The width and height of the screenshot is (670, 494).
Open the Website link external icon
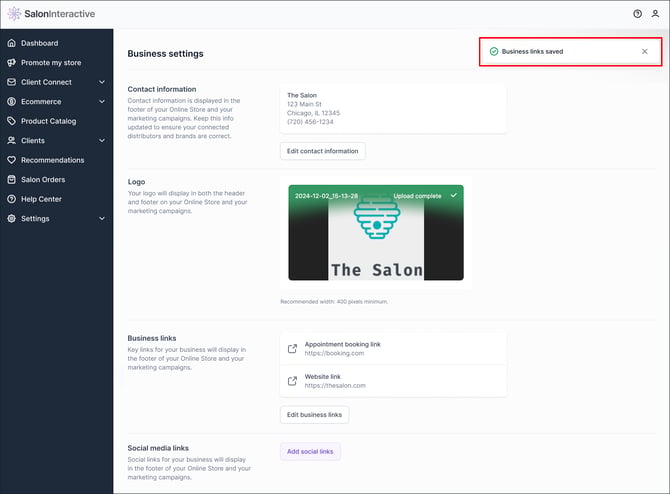292,381
